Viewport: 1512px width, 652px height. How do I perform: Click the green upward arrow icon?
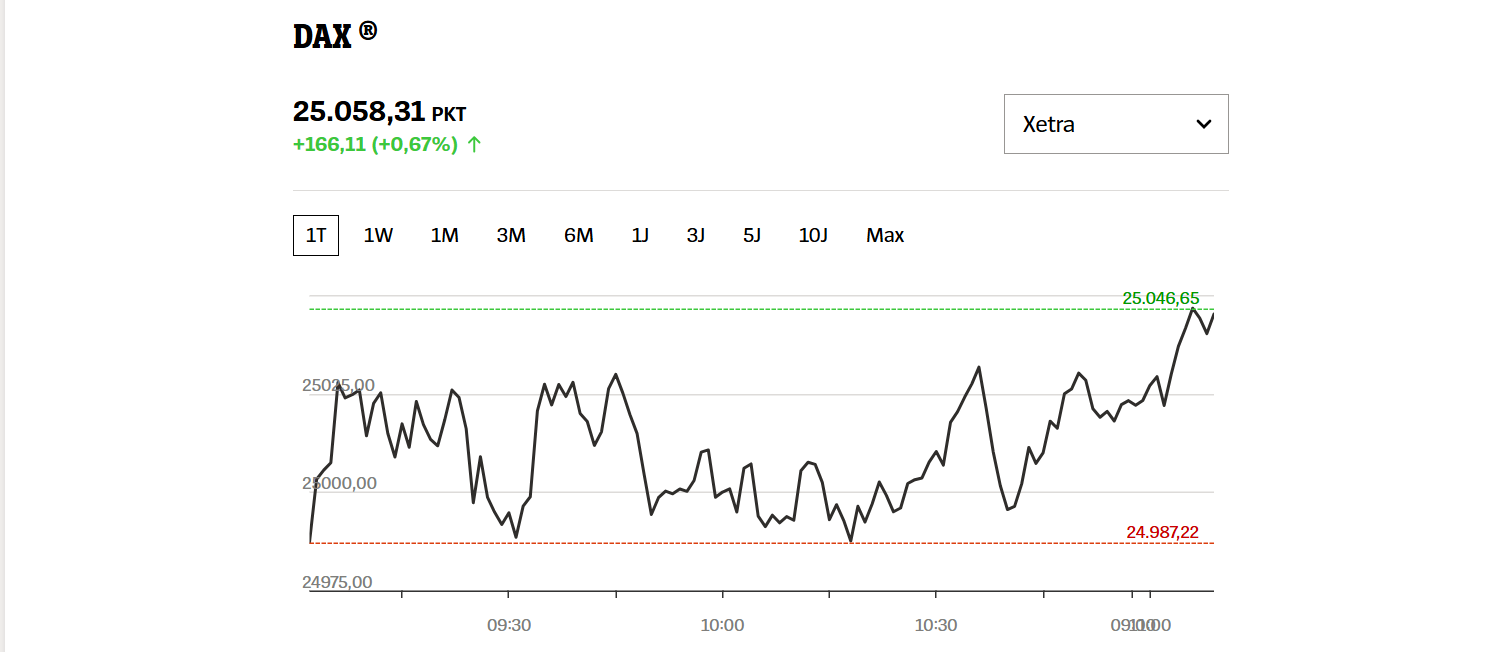tap(472, 145)
